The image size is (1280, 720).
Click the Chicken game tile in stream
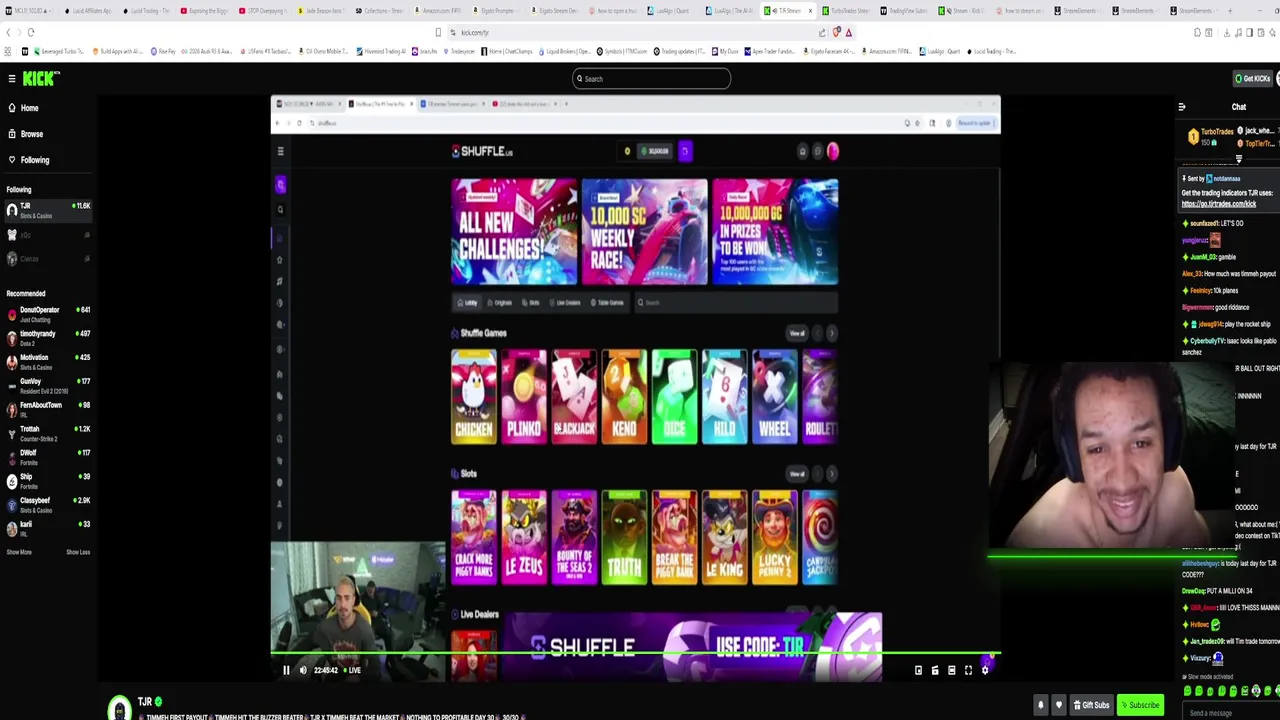pyautogui.click(x=473, y=396)
